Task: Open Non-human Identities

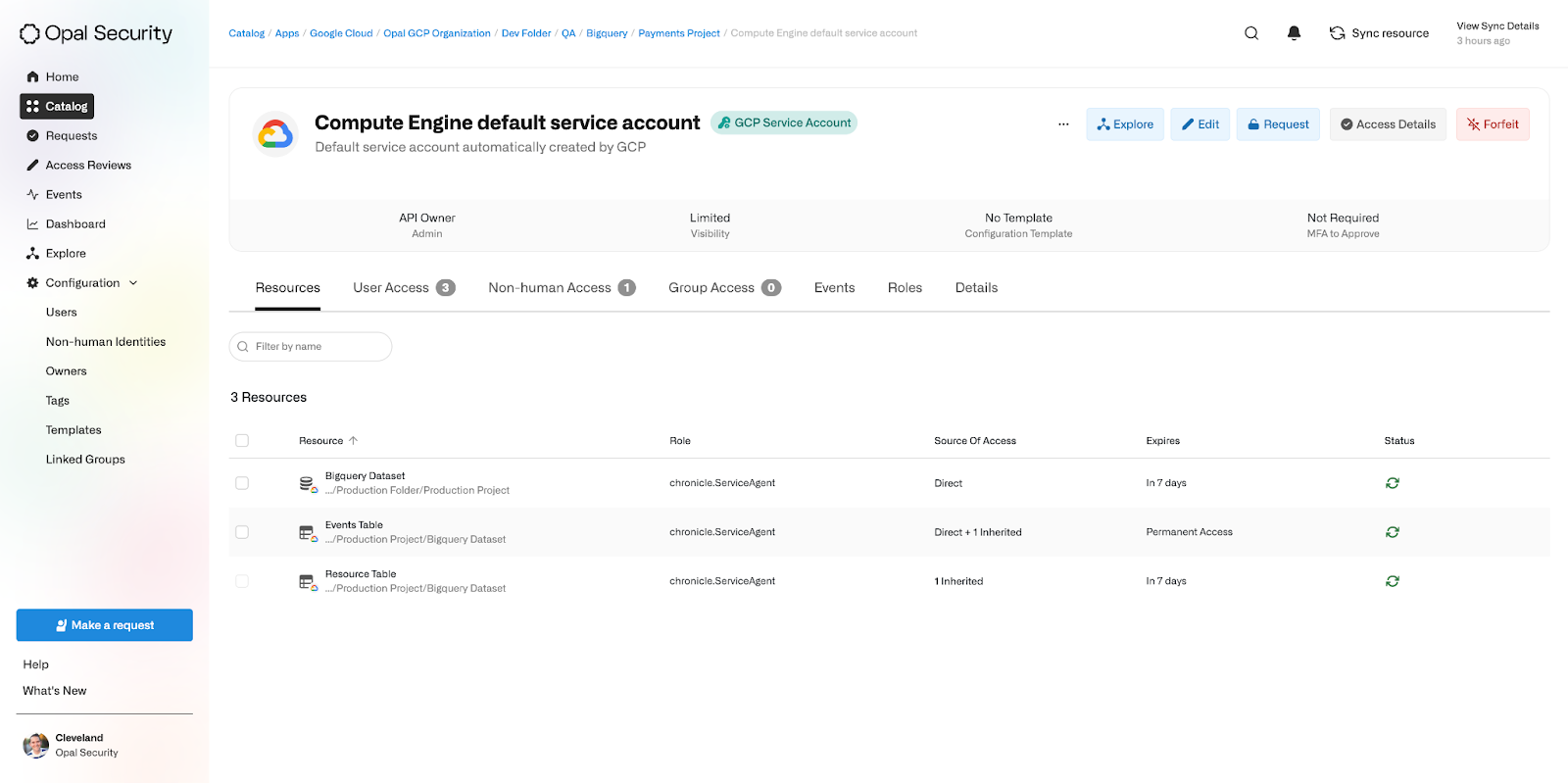Action: click(x=106, y=341)
